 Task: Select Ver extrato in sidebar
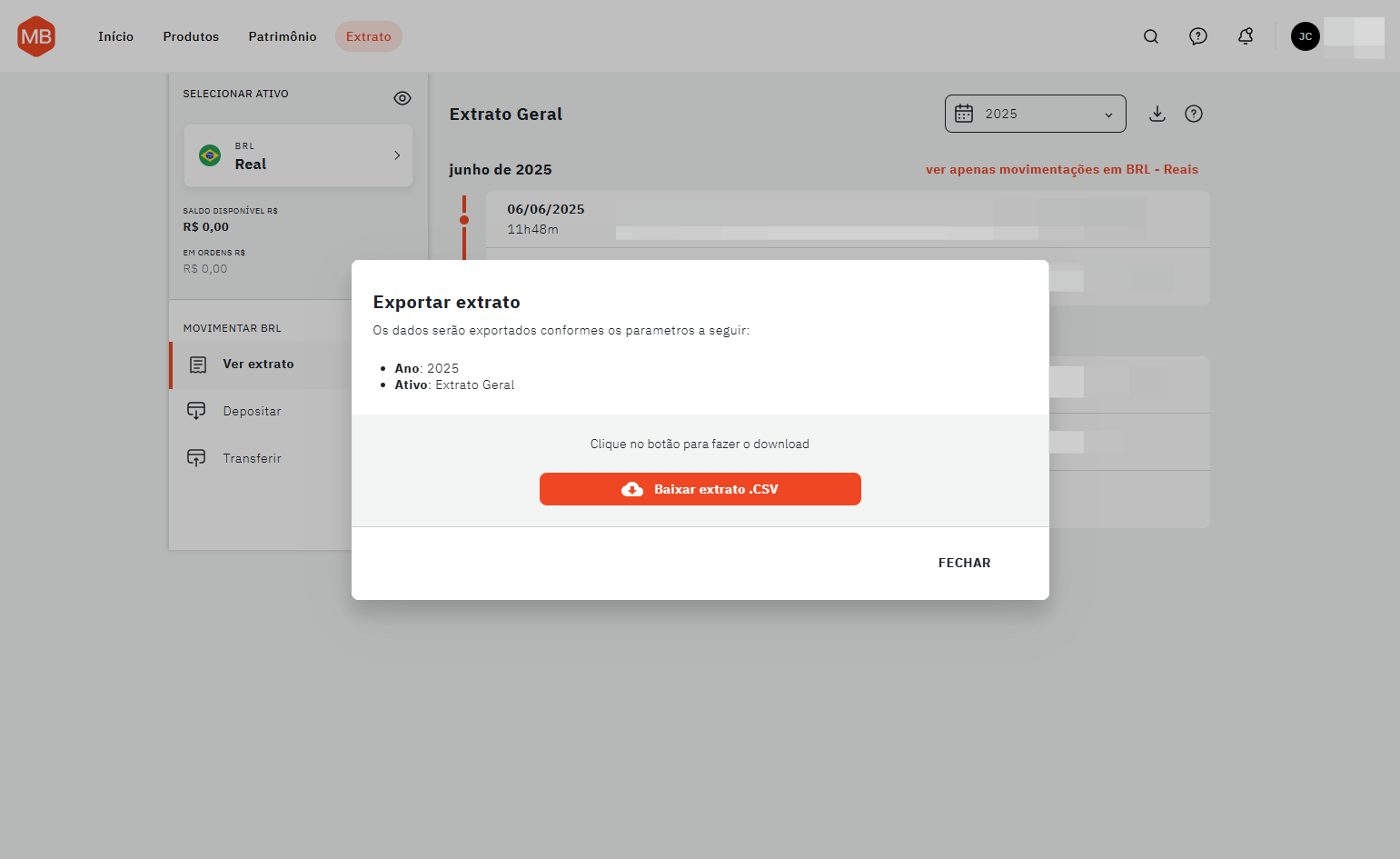coord(261,365)
